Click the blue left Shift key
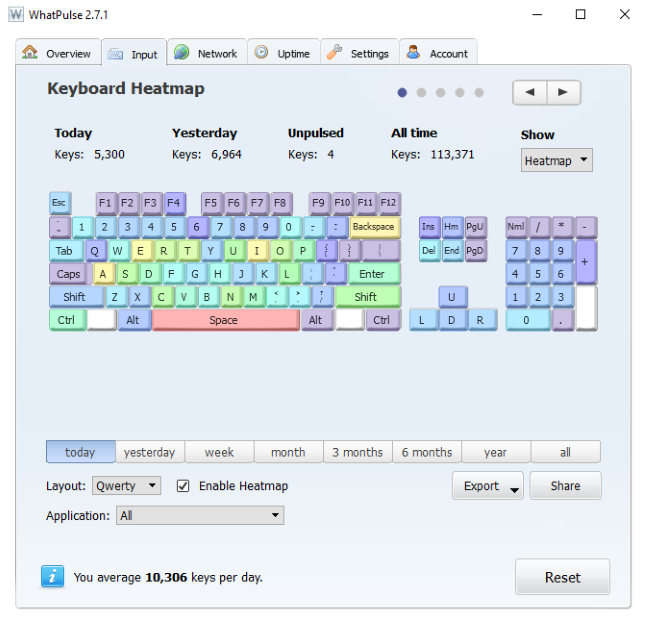The height and width of the screenshot is (625, 648). pyautogui.click(x=76, y=296)
